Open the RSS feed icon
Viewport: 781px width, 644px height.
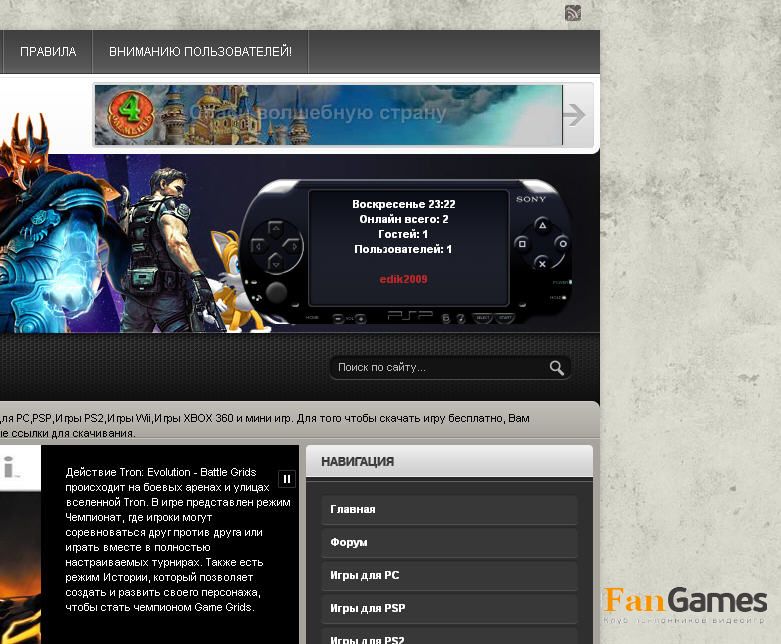coord(573,13)
